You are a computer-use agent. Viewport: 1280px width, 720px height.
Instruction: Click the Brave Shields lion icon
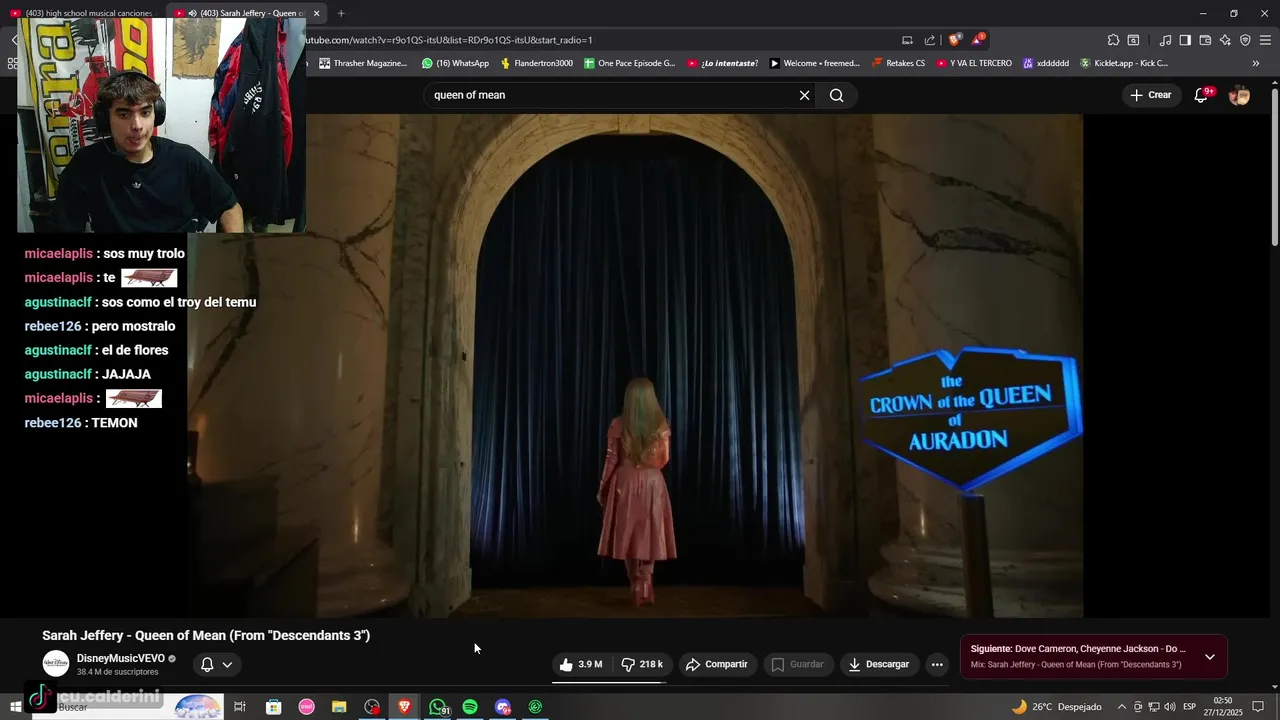955,40
